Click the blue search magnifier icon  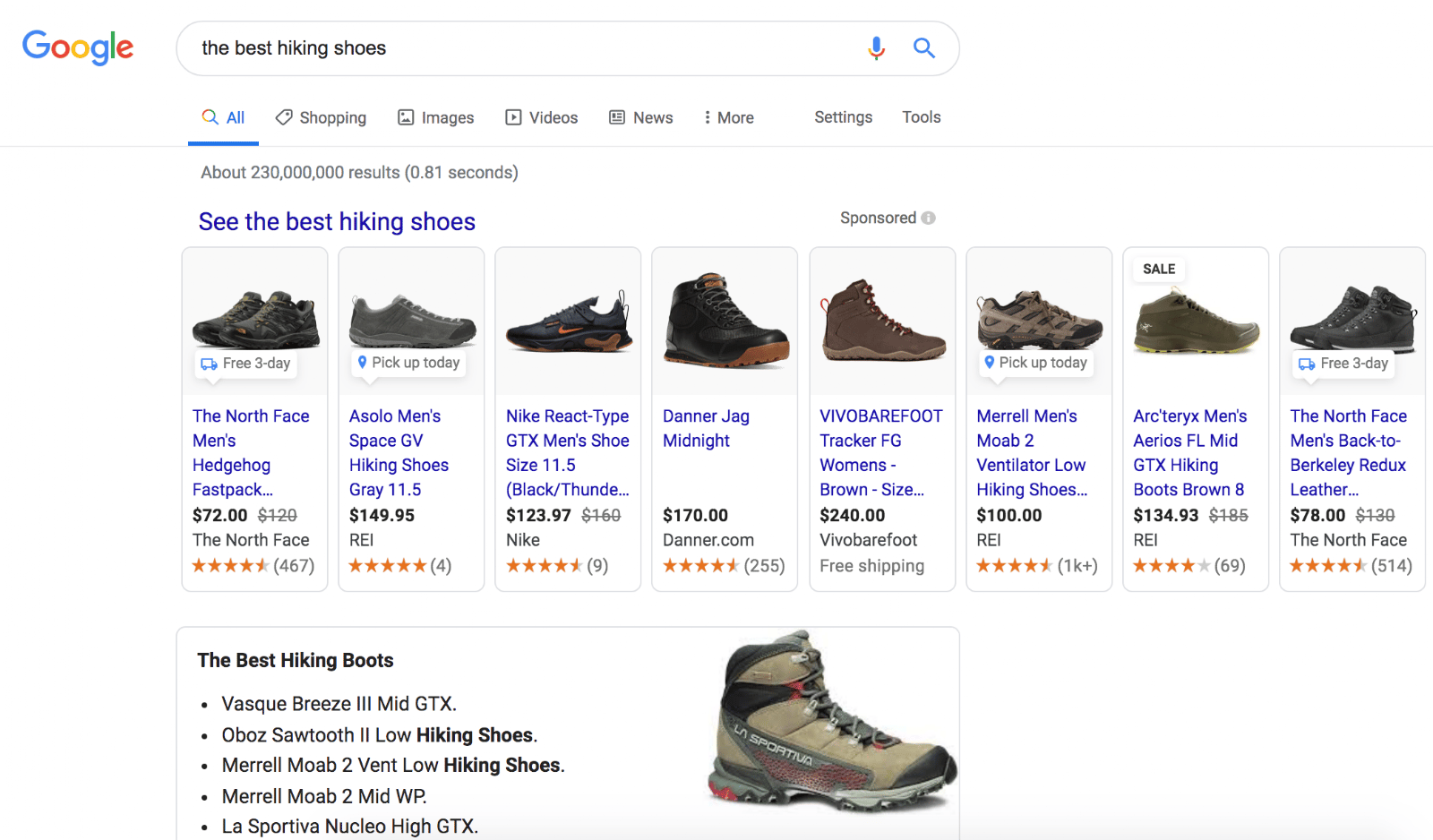click(x=923, y=48)
